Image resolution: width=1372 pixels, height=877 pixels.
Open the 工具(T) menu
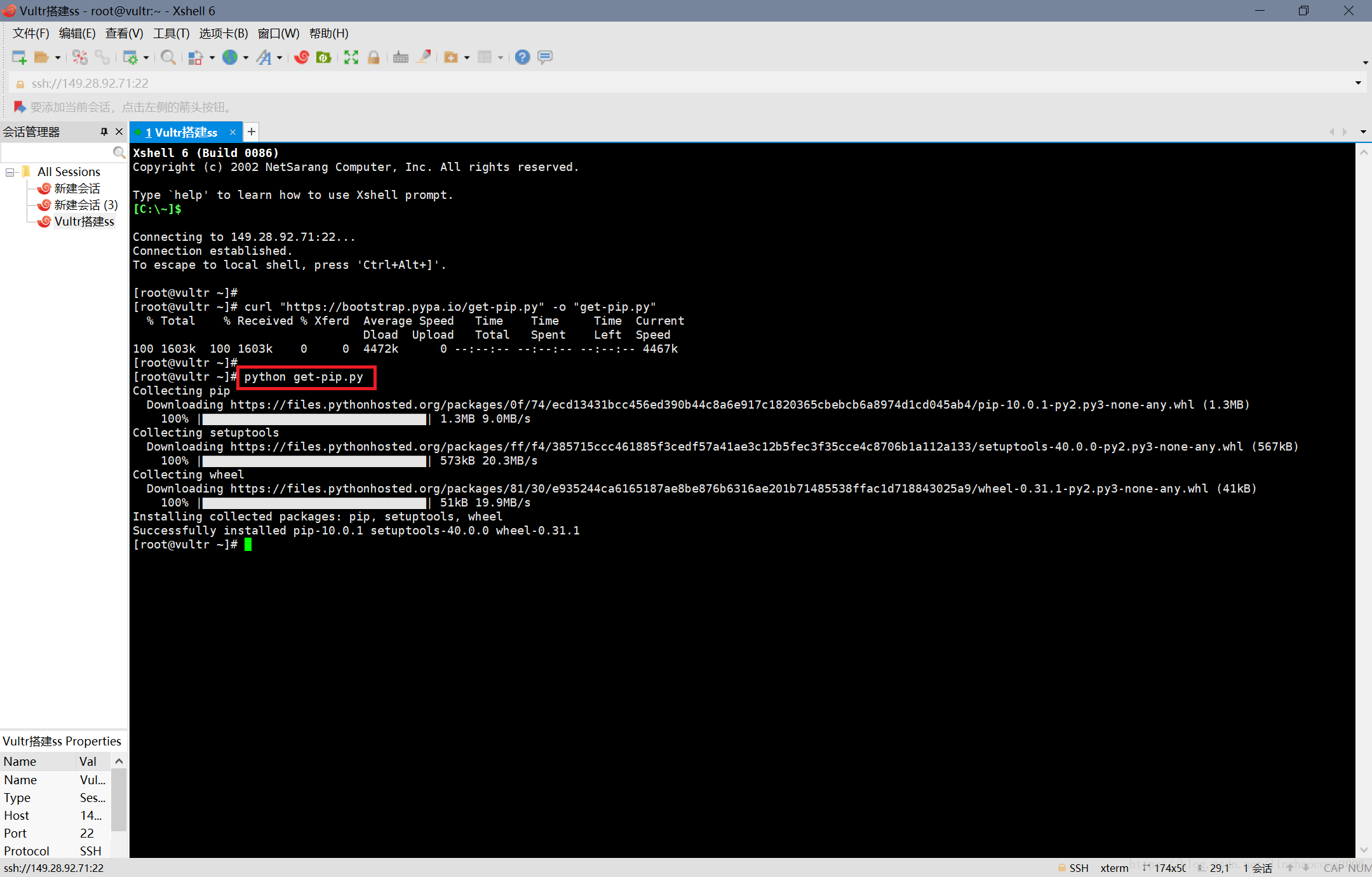click(171, 34)
